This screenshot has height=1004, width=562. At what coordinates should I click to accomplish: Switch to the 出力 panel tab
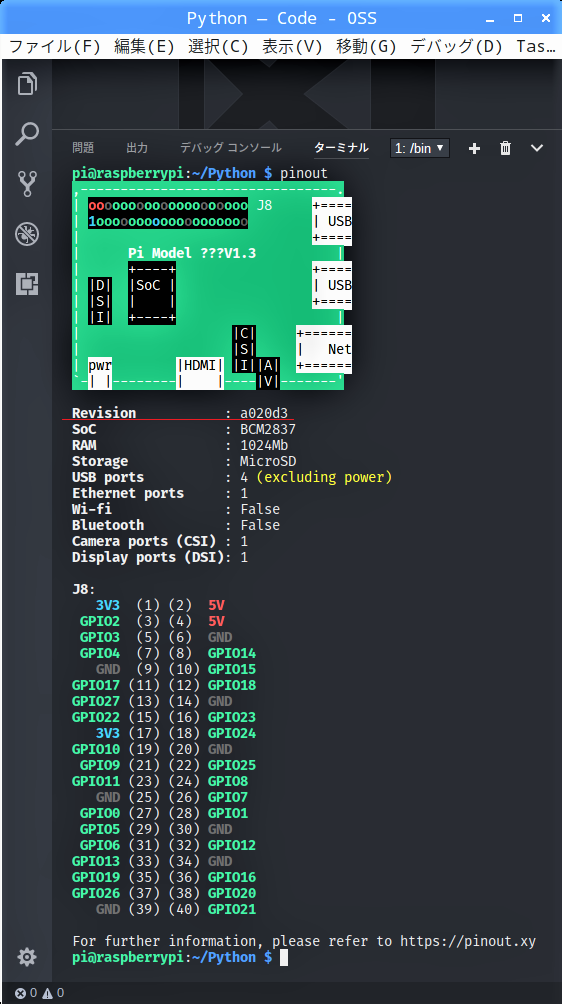137,148
